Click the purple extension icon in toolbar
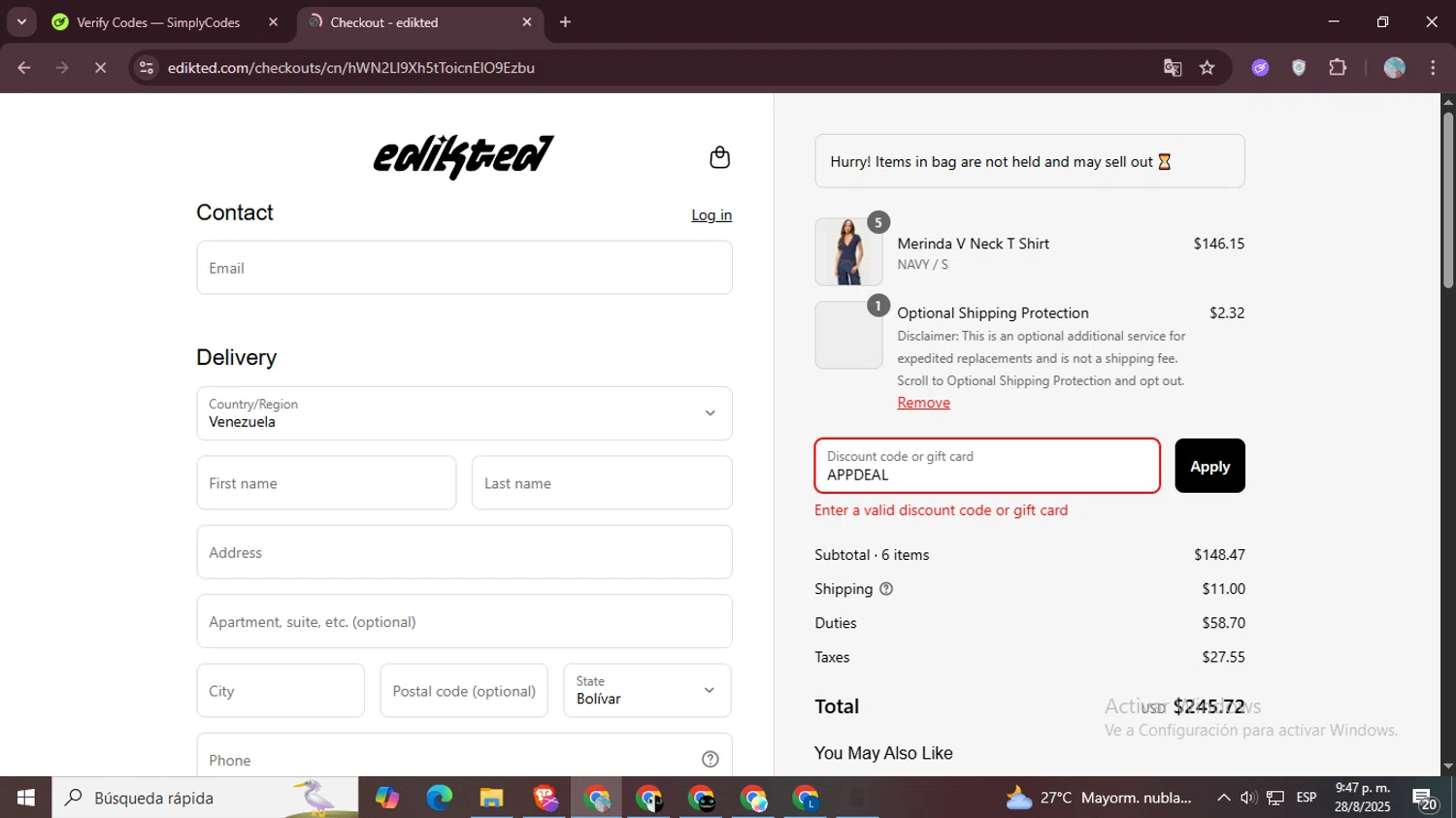Screen dimensions: 1456x818 [1260, 68]
